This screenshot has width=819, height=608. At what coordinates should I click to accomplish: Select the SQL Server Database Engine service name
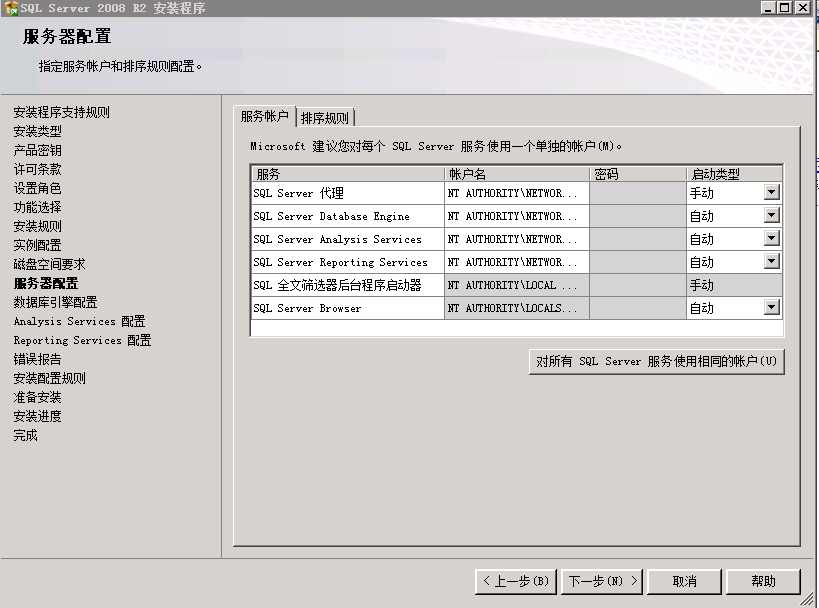[348, 216]
